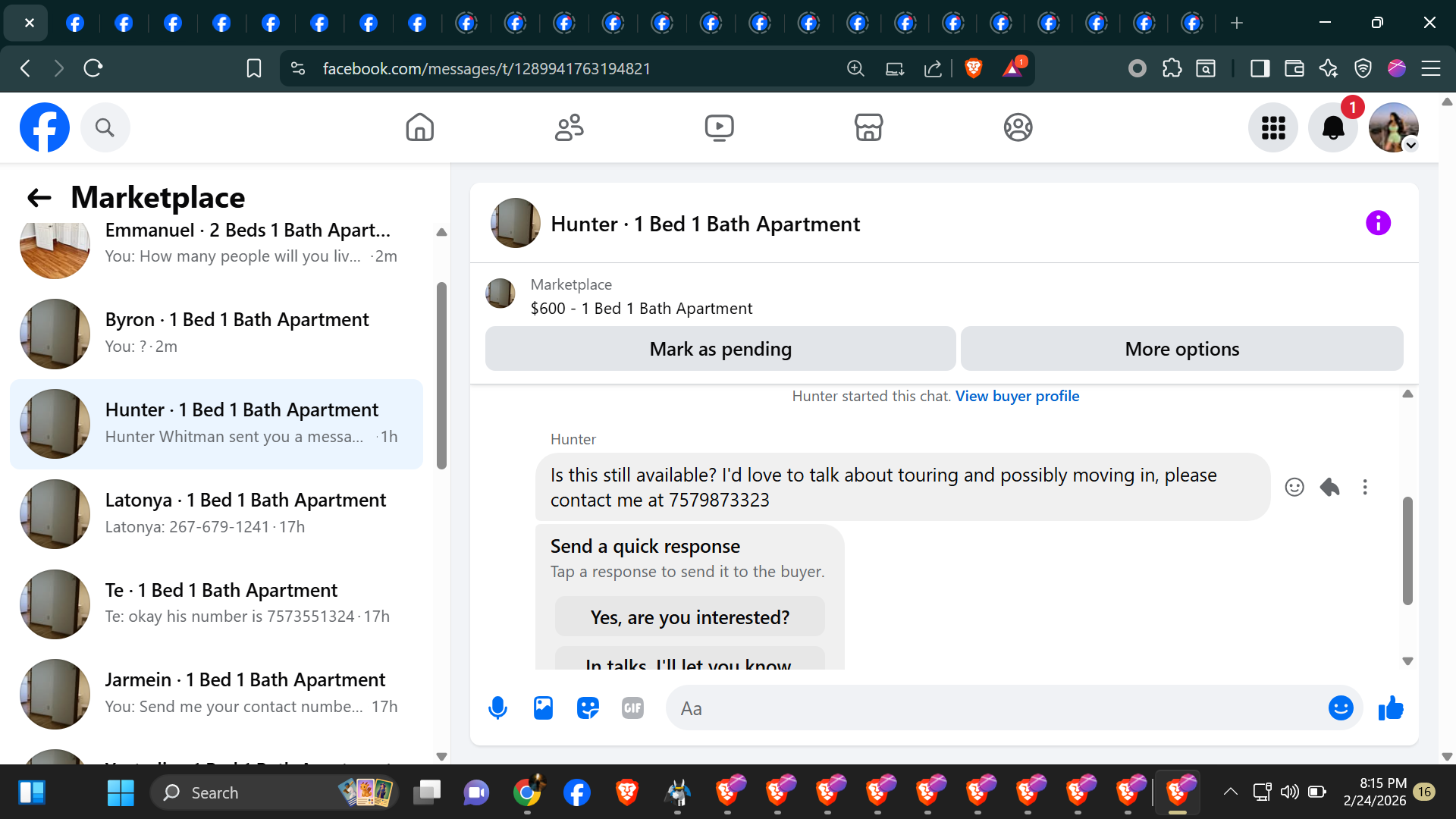This screenshot has height=819, width=1456.
Task: Reply to Hunter's message with arrow icon
Action: coord(1329,487)
